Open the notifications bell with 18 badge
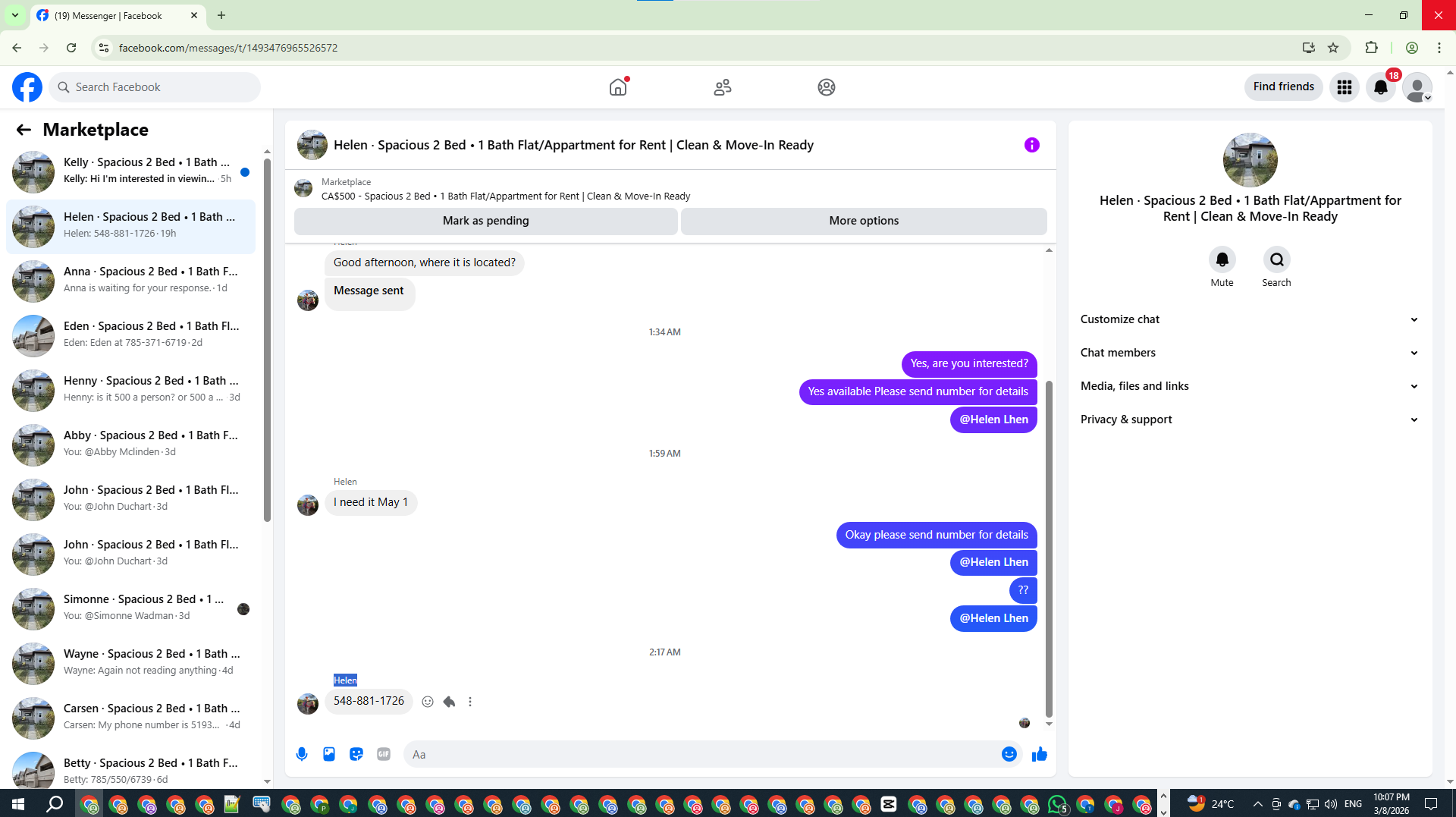Viewport: 1456px width, 817px height. (1381, 87)
